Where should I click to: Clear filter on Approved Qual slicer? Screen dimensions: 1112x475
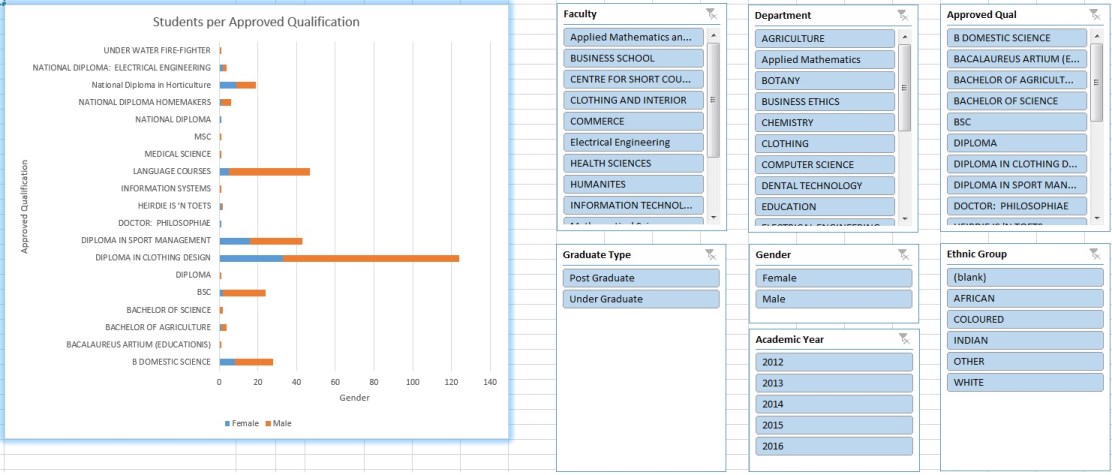pos(1094,15)
